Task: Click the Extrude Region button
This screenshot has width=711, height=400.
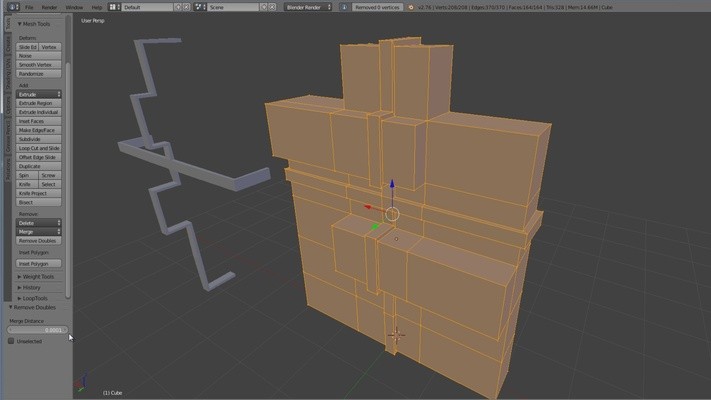Action: click(x=39, y=103)
